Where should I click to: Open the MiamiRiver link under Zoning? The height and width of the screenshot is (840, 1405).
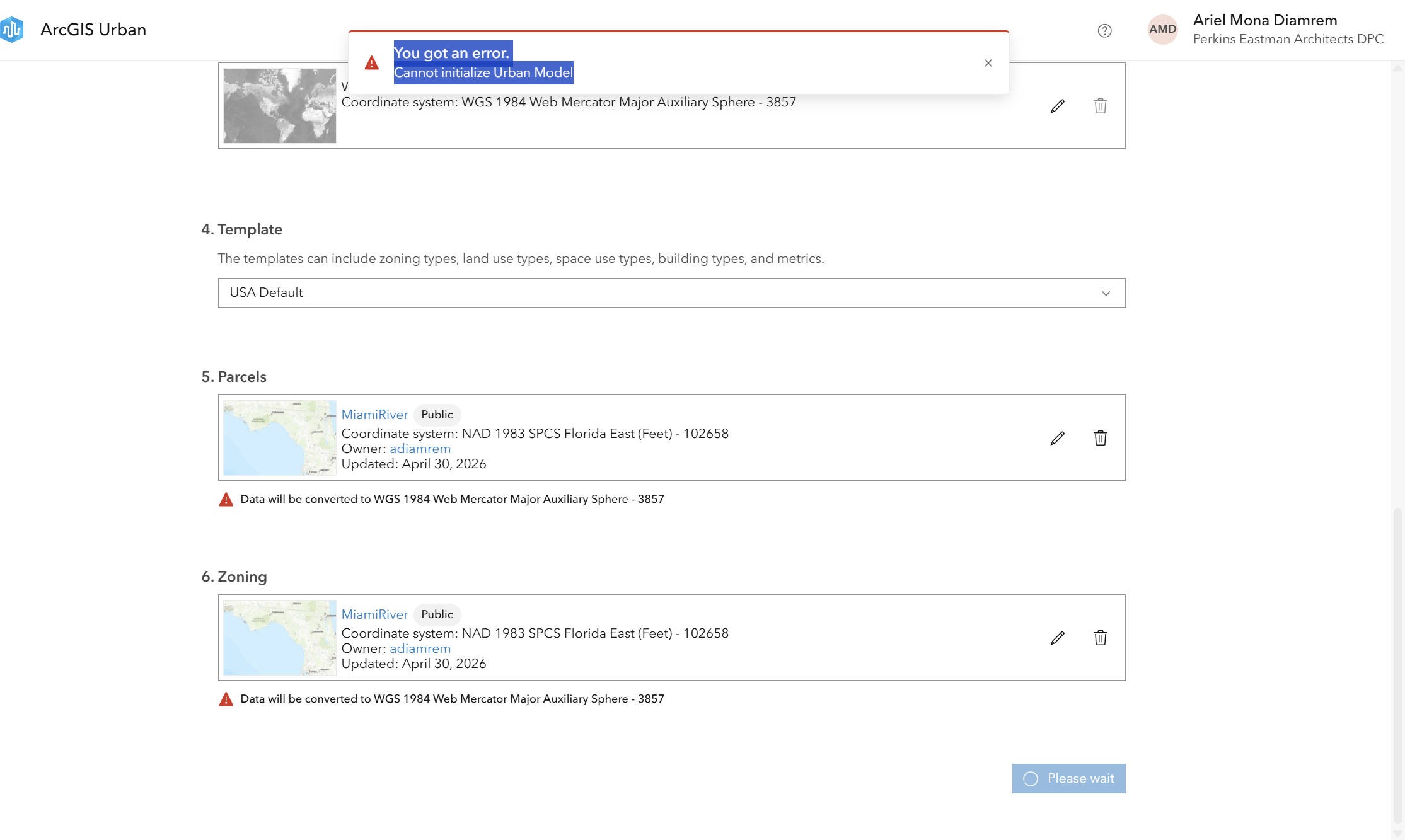pyautogui.click(x=374, y=614)
